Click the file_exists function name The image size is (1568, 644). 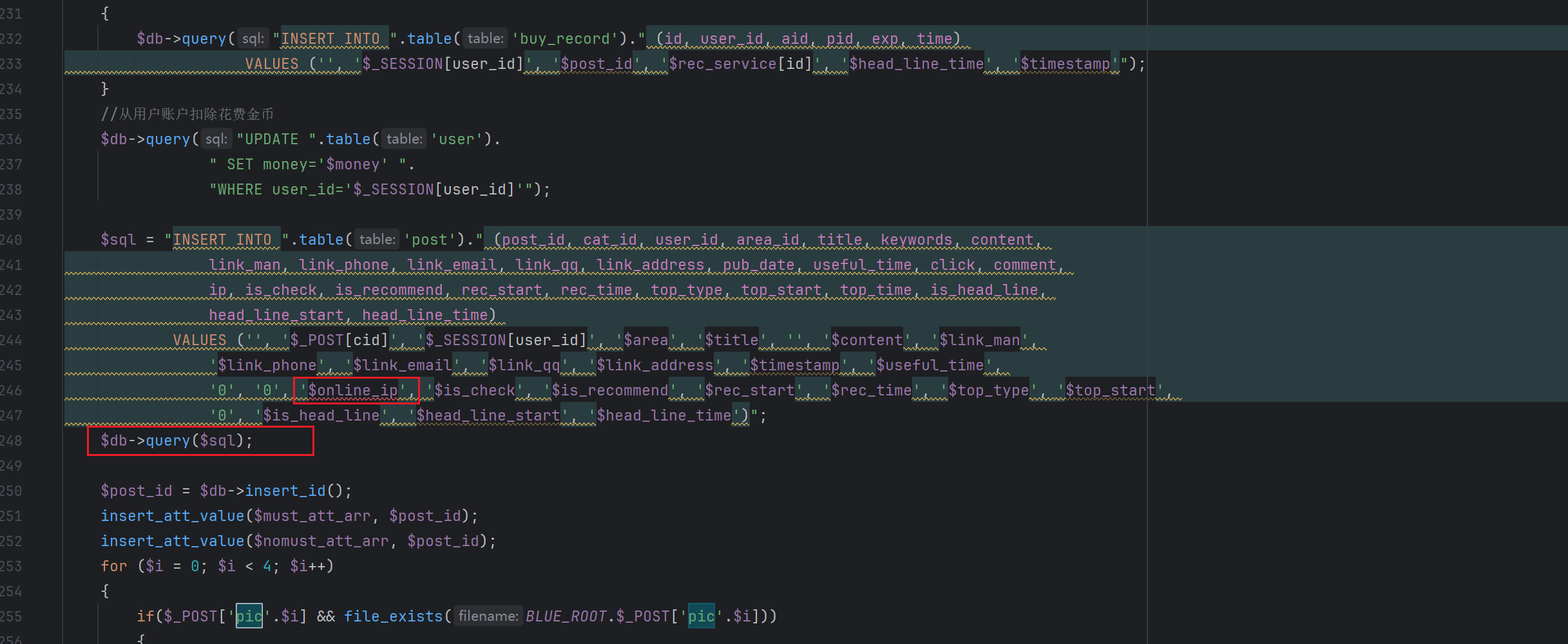point(394,616)
